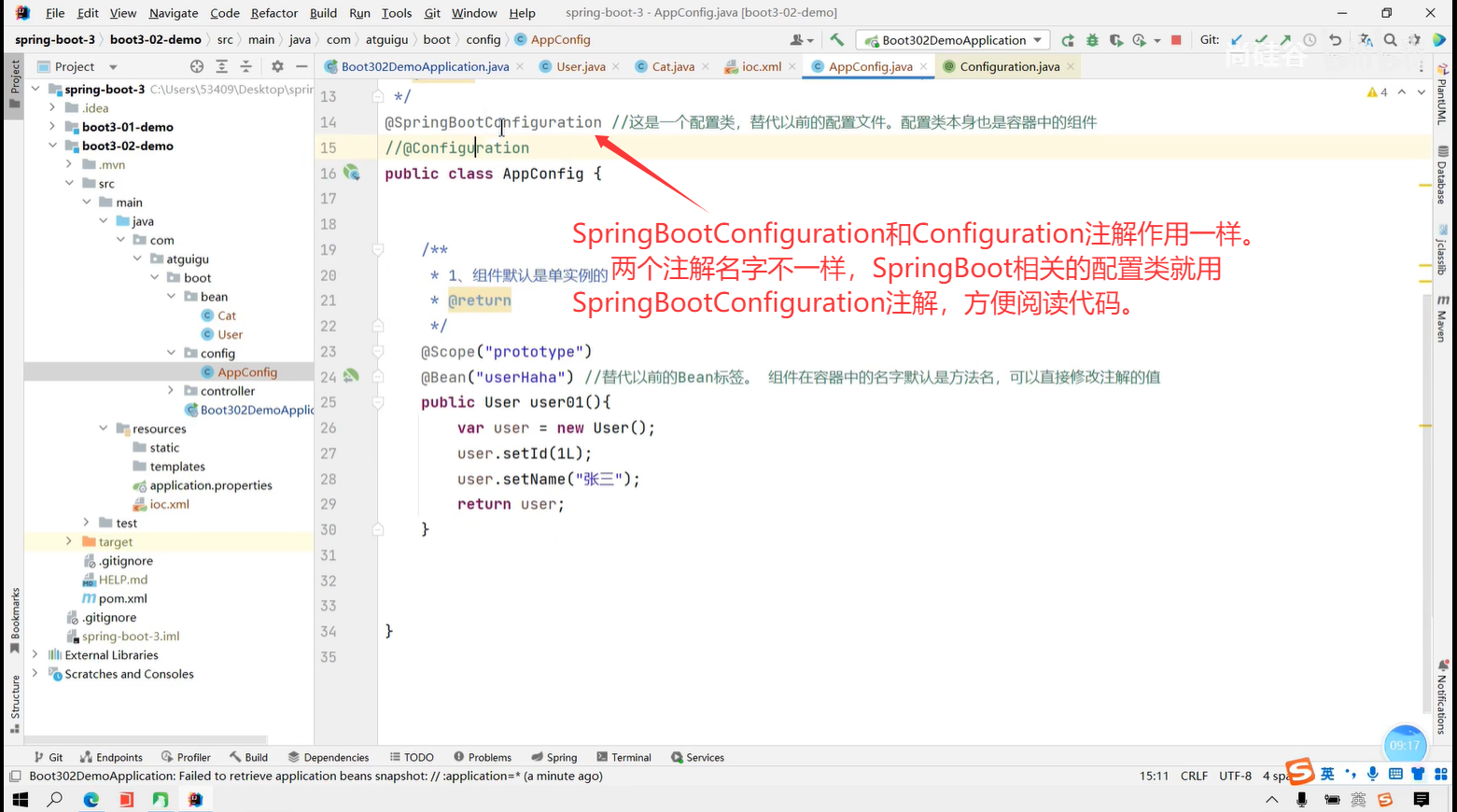
Task: Expand the boot3-01-demo module
Action: tap(53, 127)
